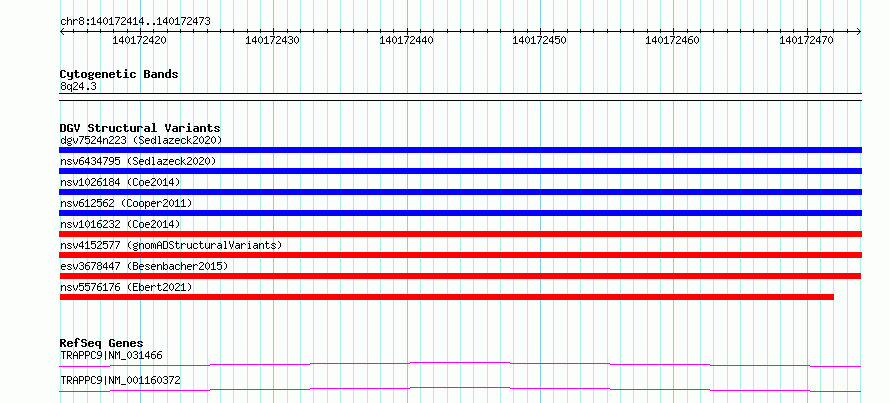The width and height of the screenshot is (890, 403).
Task: Select the blue bar under nsv612562
Action: pos(460,213)
